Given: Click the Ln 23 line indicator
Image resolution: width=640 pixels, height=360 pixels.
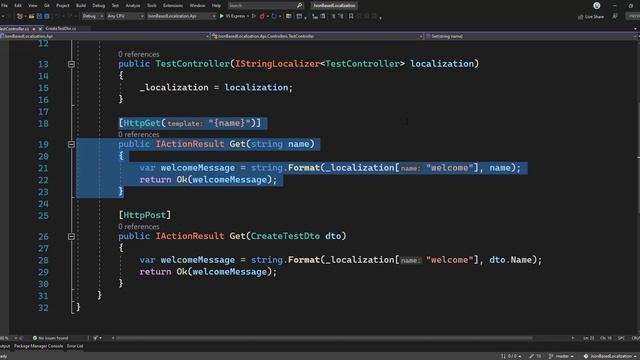Looking at the screenshot, I should click(x=589, y=338).
